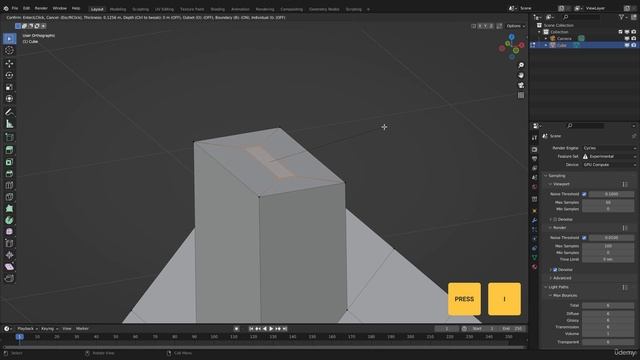Select the Scale tool
Screen dimensions: 640x360
point(9,87)
